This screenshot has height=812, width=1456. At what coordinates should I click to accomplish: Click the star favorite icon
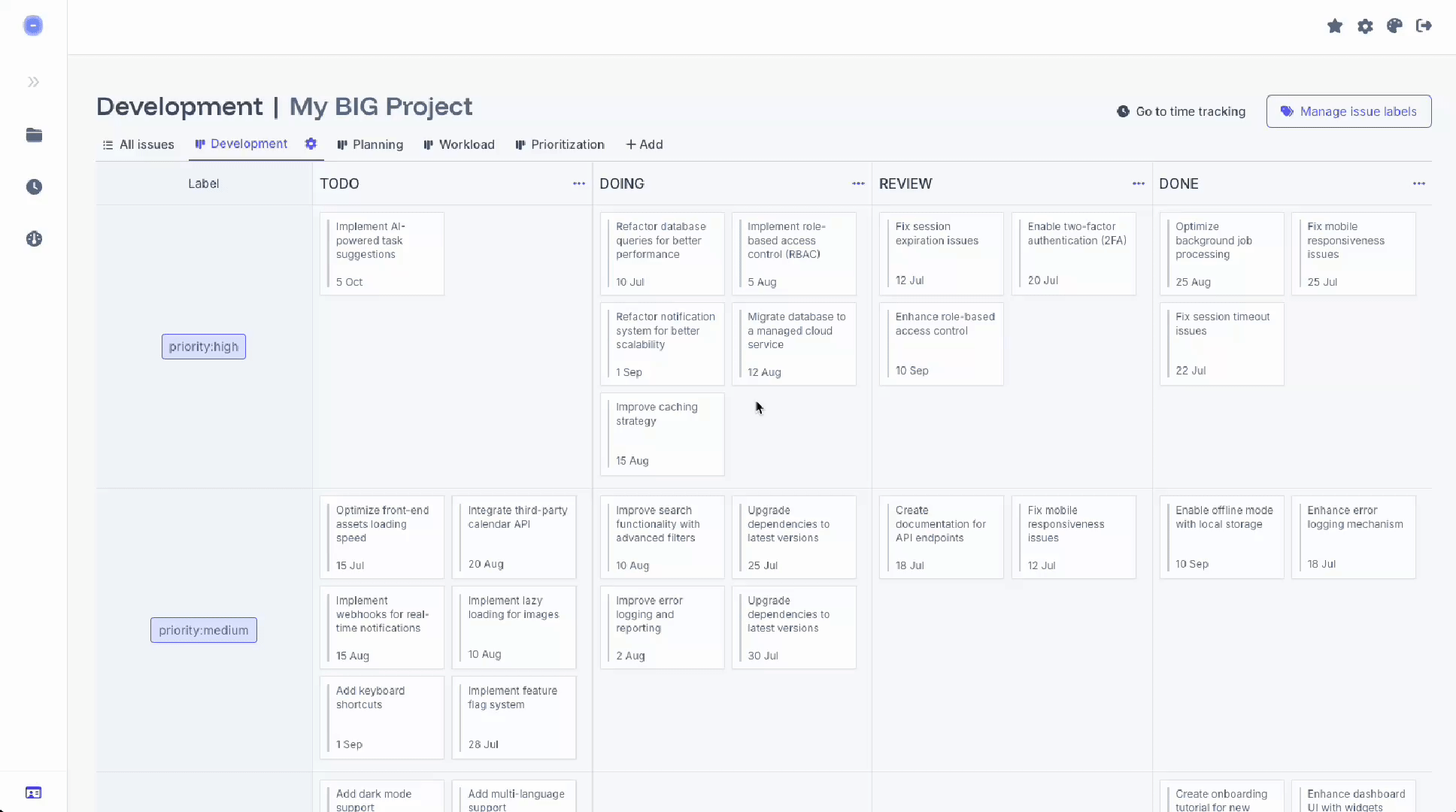click(x=1335, y=26)
